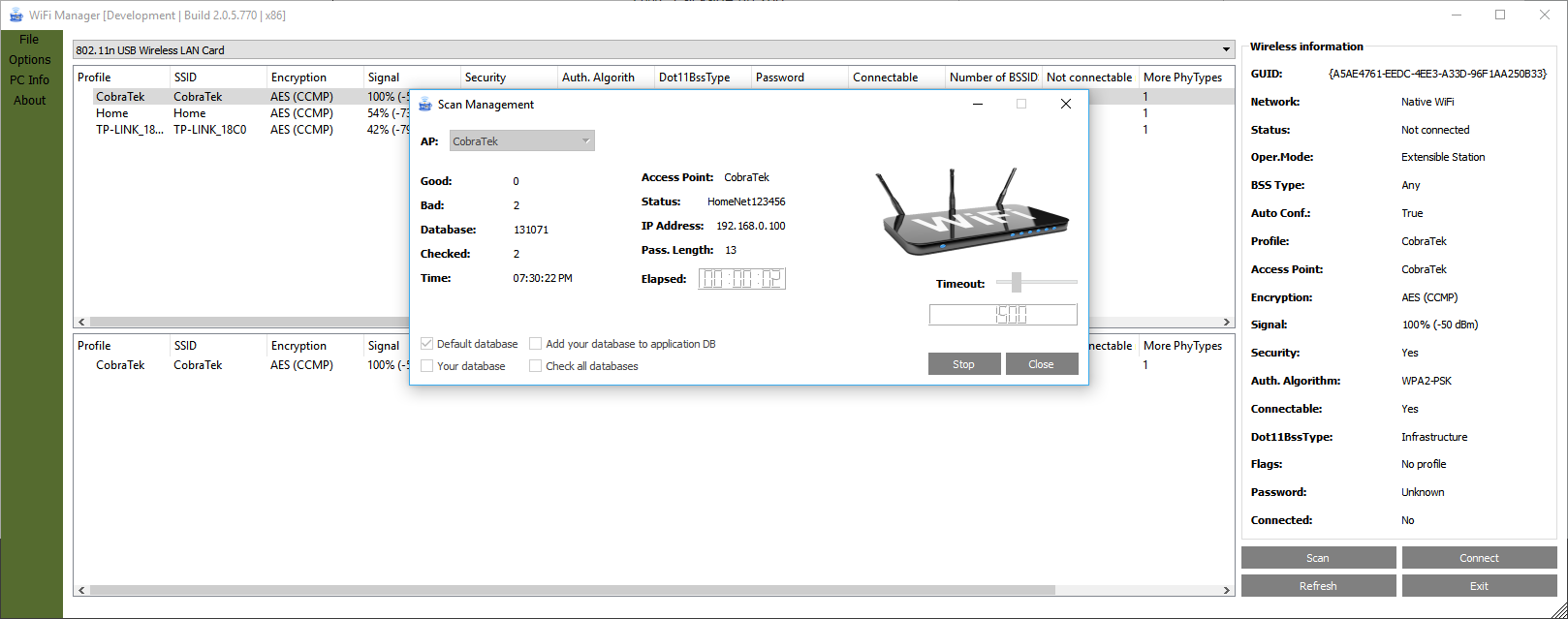
Task: Open the PC Info menu
Action: (x=29, y=80)
